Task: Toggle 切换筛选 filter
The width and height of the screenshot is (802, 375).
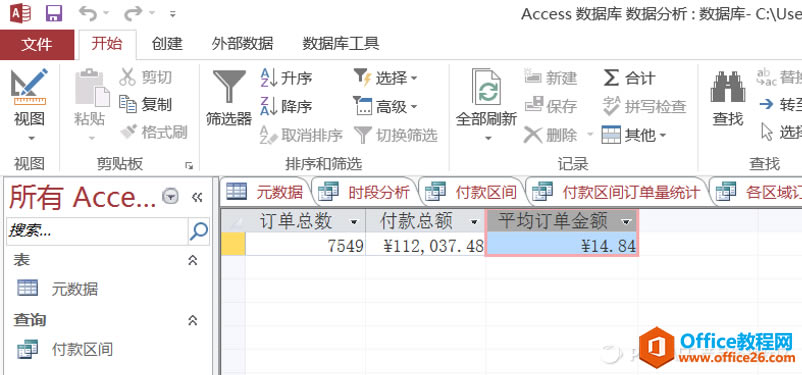Action: point(396,135)
